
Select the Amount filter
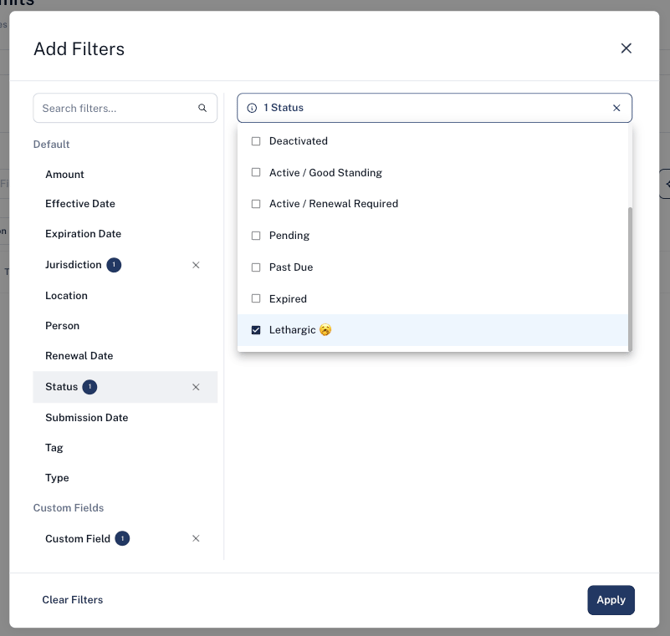pyautogui.click(x=65, y=174)
